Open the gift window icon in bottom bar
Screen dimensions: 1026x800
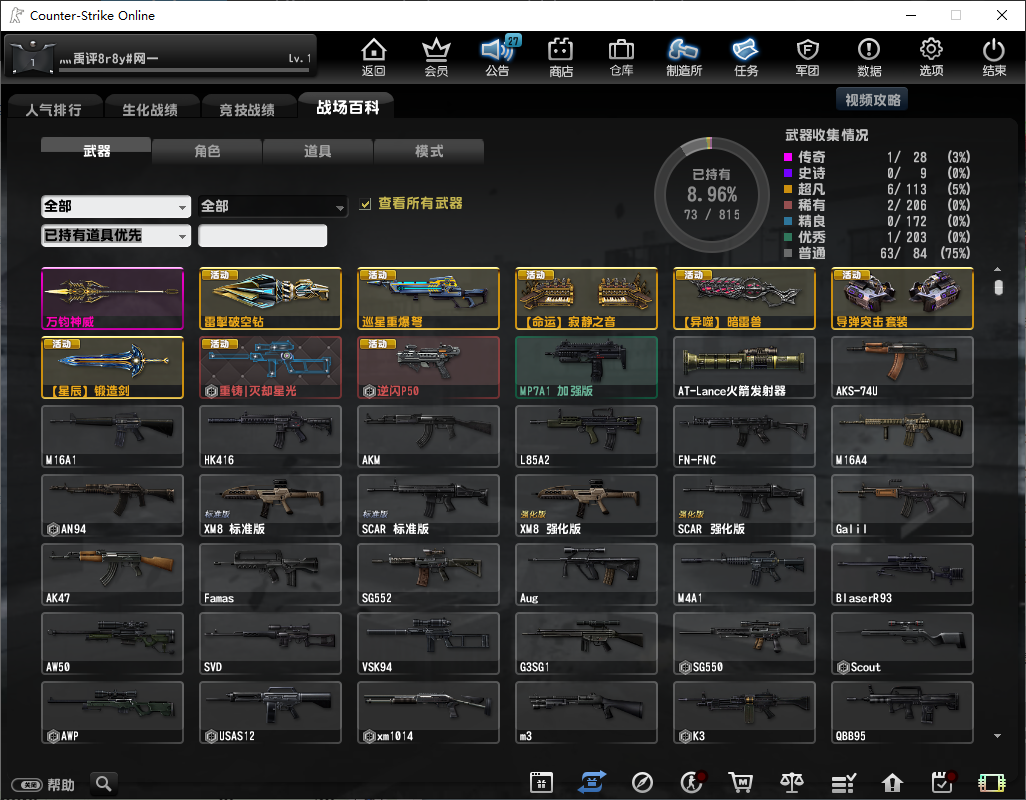541,782
